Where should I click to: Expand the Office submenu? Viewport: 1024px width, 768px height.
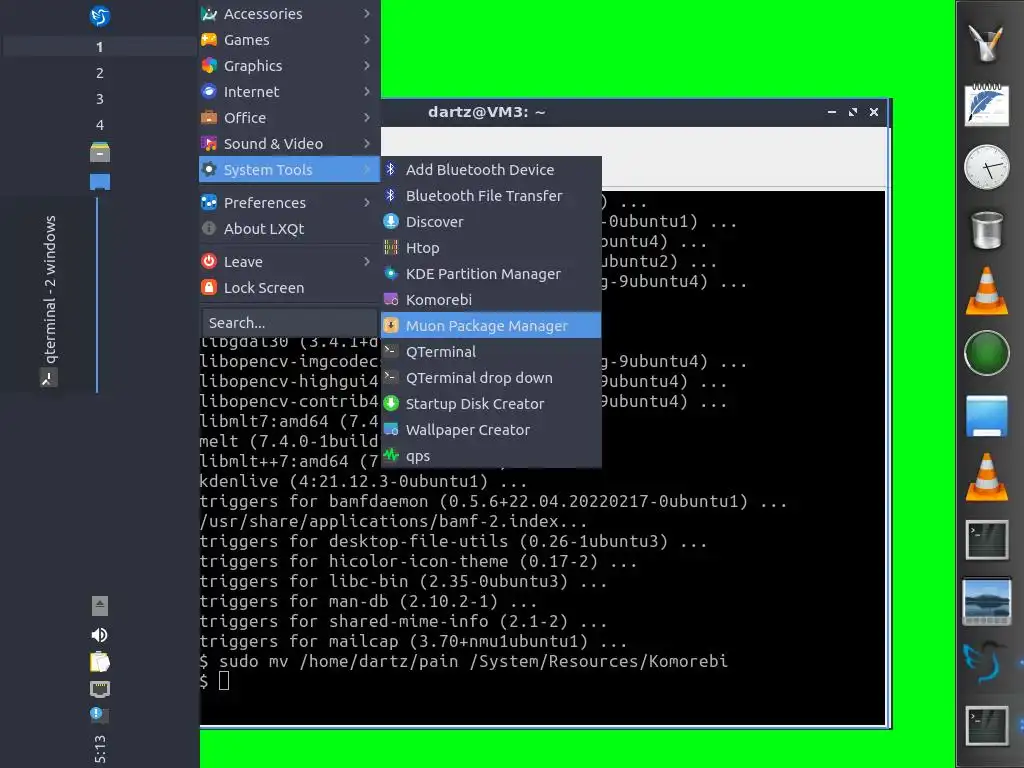289,118
